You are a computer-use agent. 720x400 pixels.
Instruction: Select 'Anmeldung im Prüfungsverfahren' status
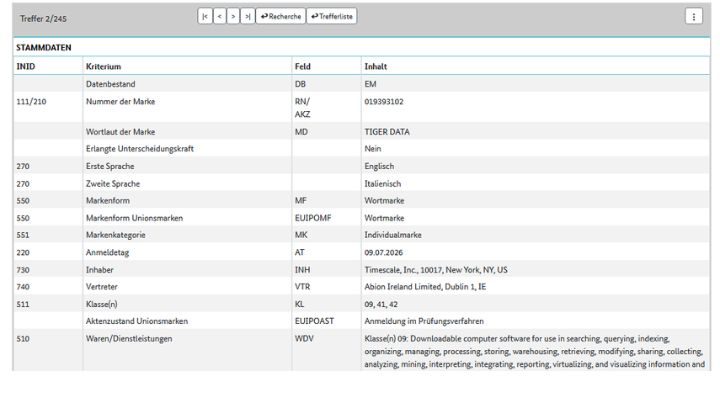point(424,321)
